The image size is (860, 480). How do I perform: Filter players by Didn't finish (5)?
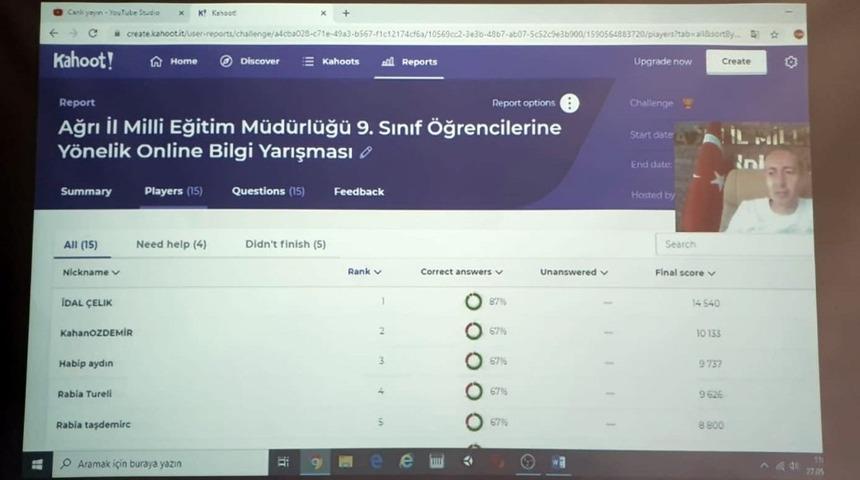pos(285,244)
